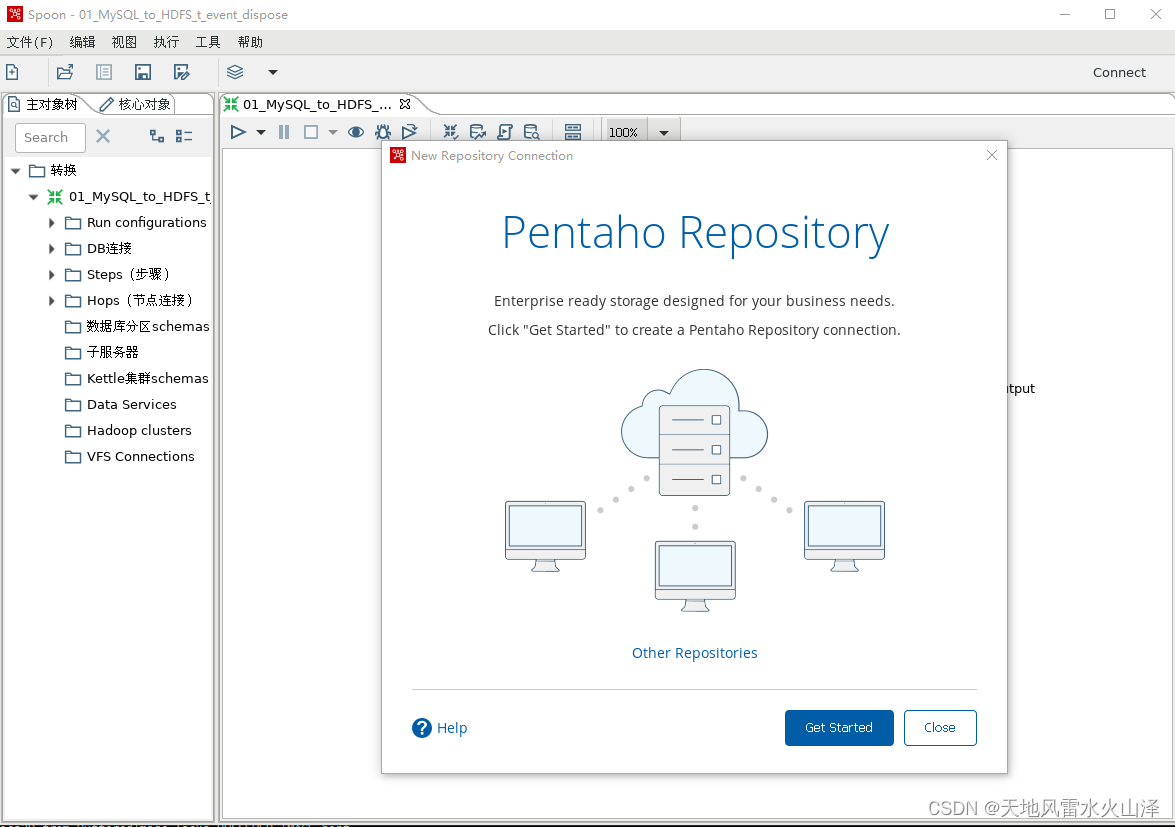Close the New Repository Connection dialog with X
Screen dimensions: 1175x827
pyautogui.click(x=991, y=155)
